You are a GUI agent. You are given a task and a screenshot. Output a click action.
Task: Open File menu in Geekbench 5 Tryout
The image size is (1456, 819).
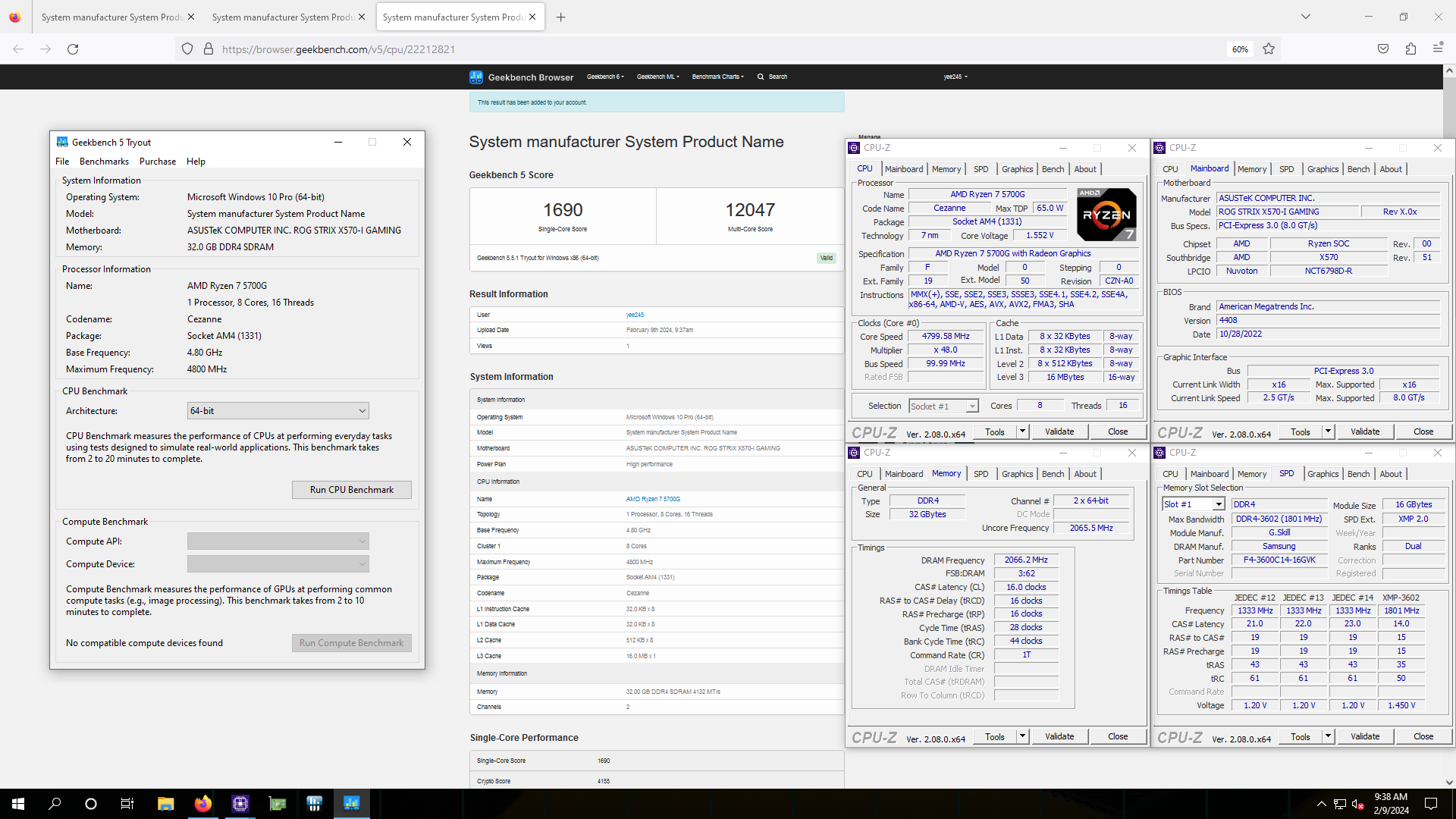[x=62, y=162]
